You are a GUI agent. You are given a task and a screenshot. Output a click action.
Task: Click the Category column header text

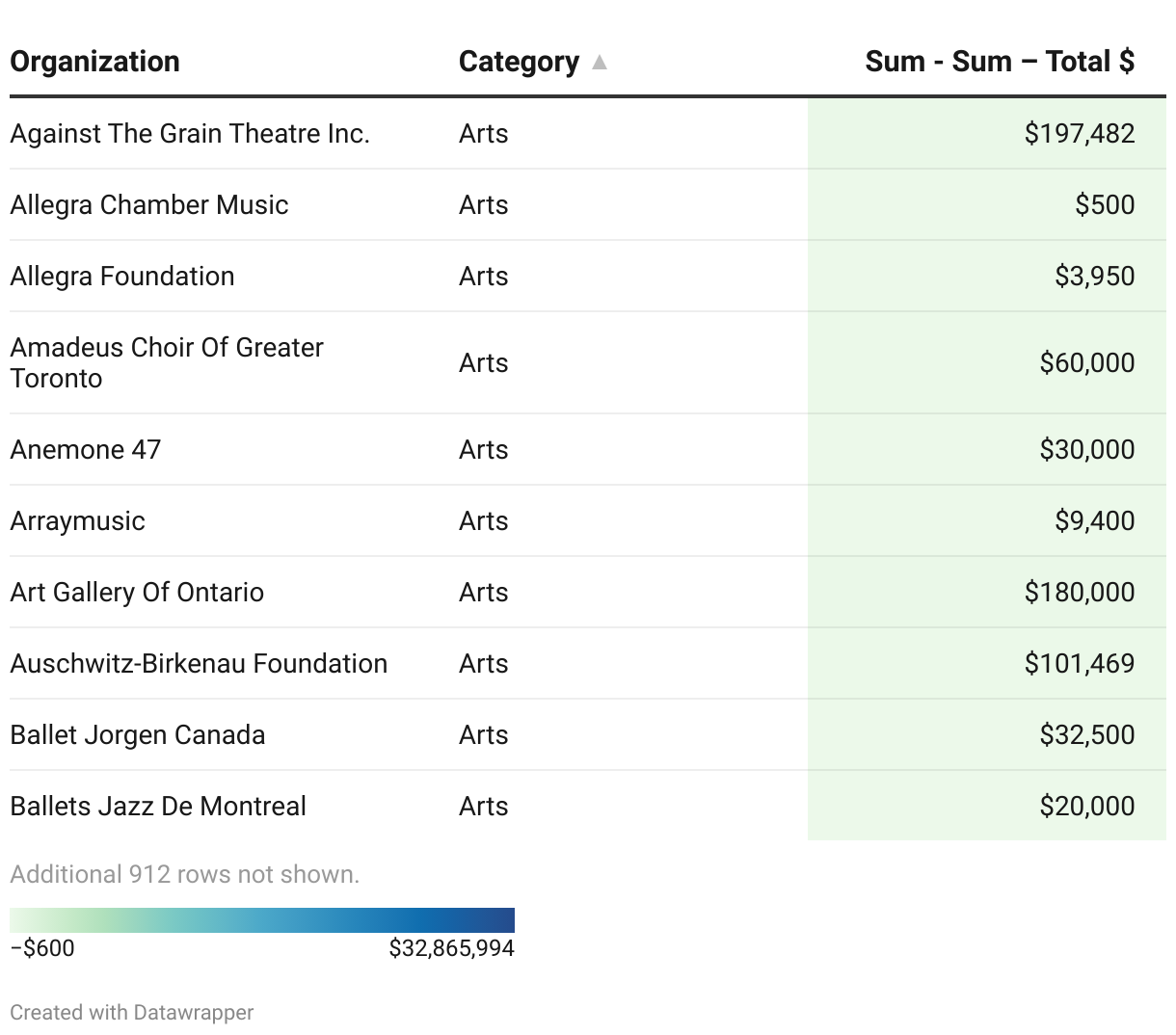(519, 62)
